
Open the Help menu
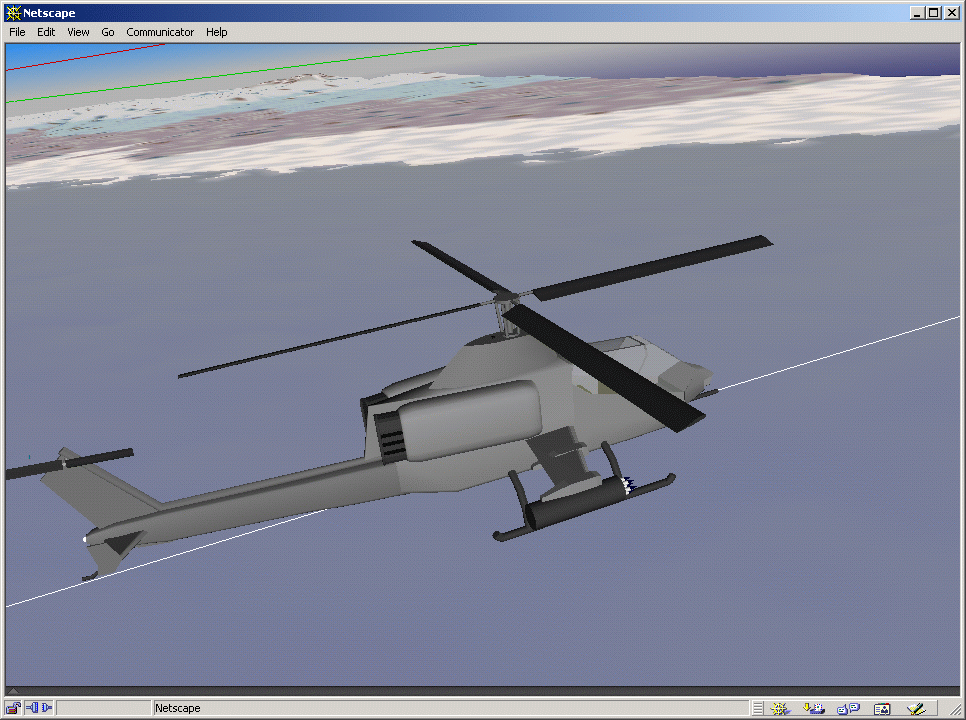point(217,32)
